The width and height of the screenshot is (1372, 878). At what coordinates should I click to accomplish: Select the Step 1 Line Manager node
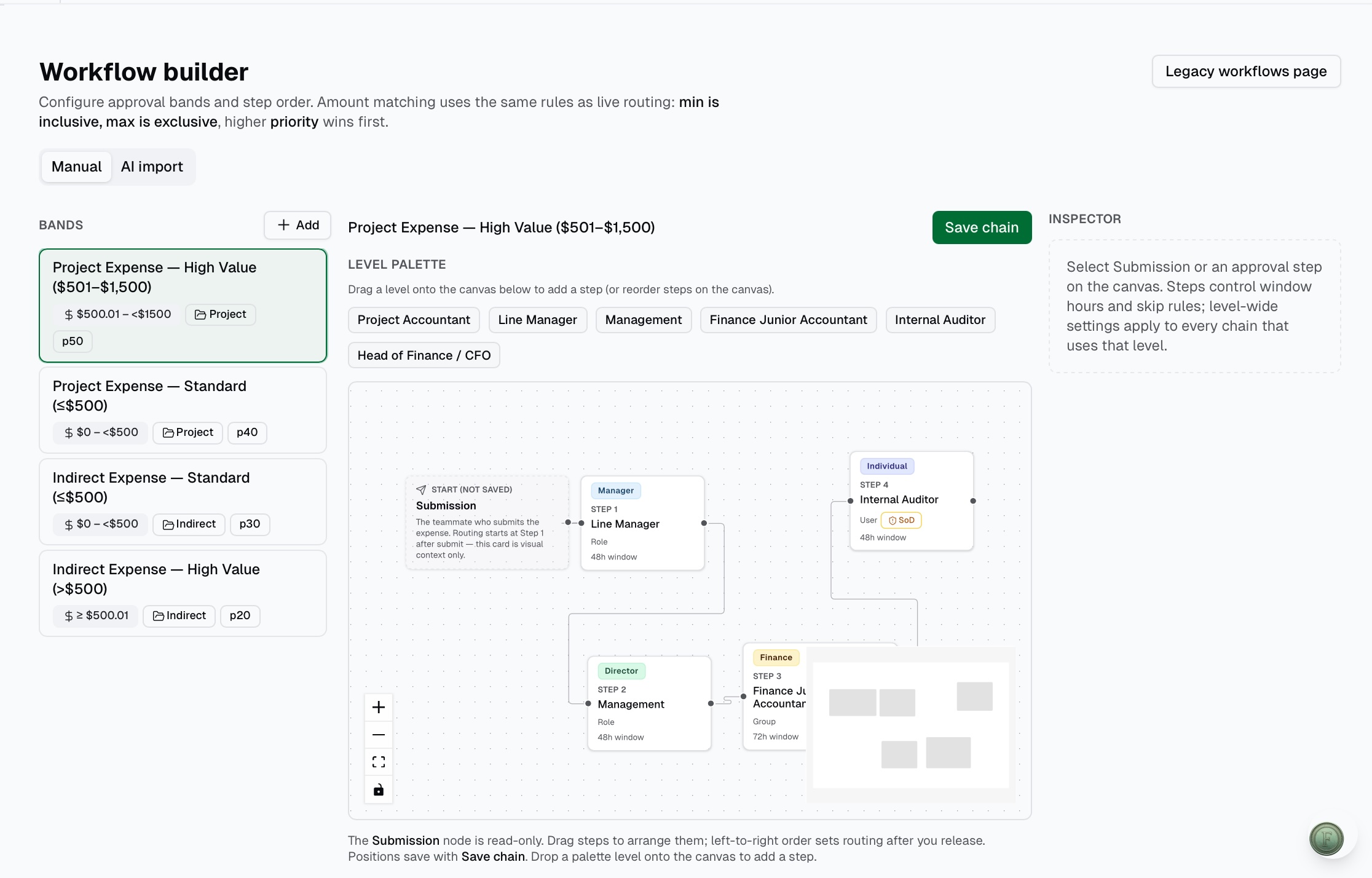(x=642, y=523)
